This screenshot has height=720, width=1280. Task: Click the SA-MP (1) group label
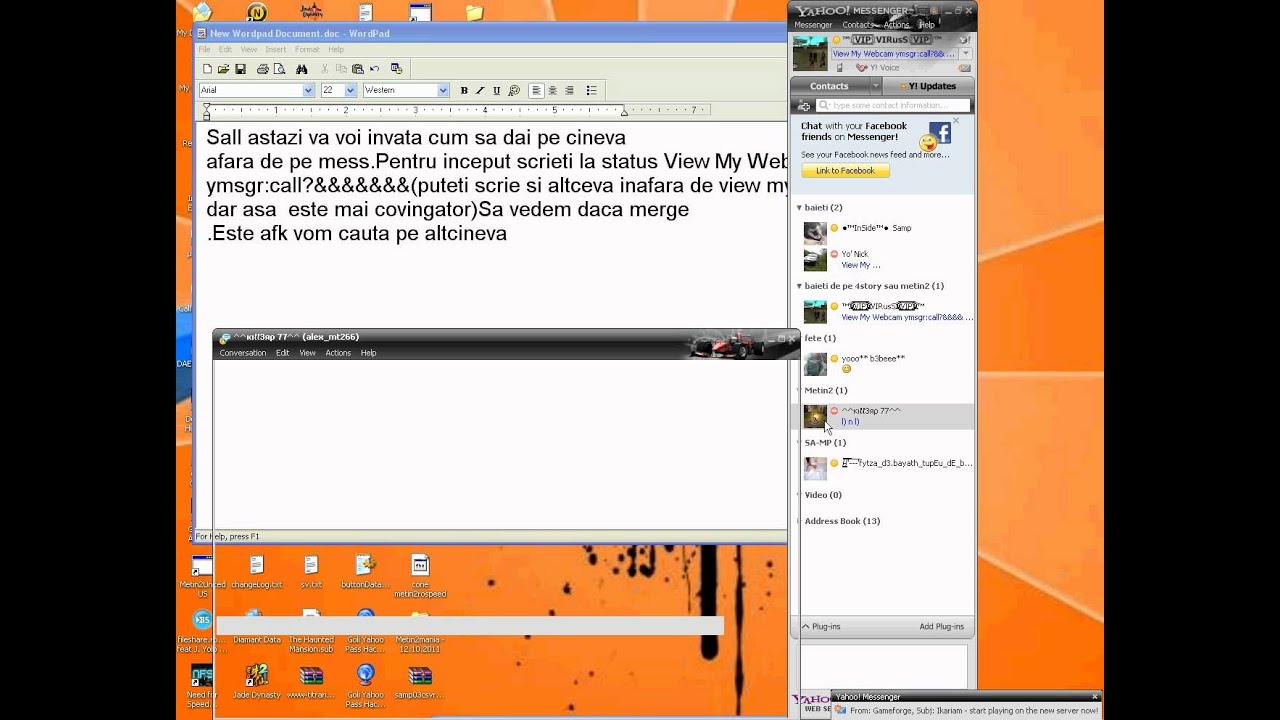coord(825,443)
